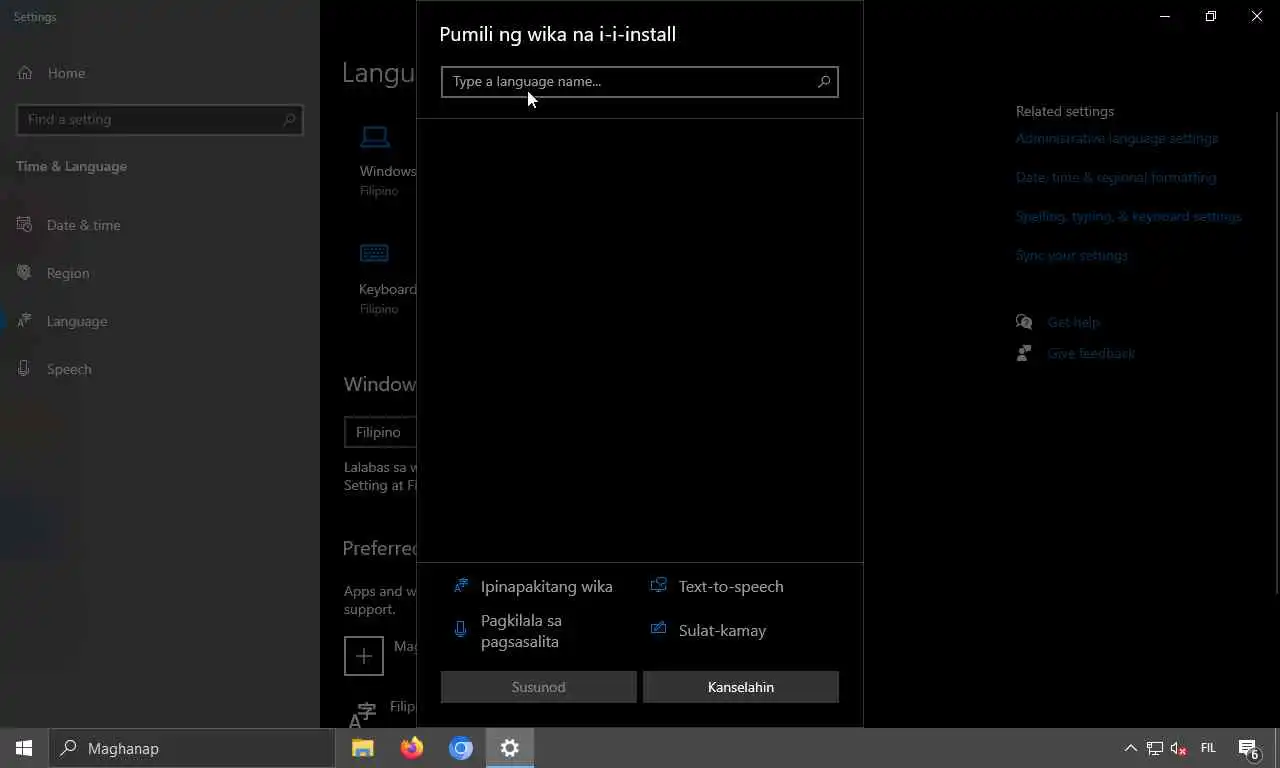Viewport: 1280px width, 768px height.
Task: Click the Pumili ng wika dialog title
Action: point(558,34)
